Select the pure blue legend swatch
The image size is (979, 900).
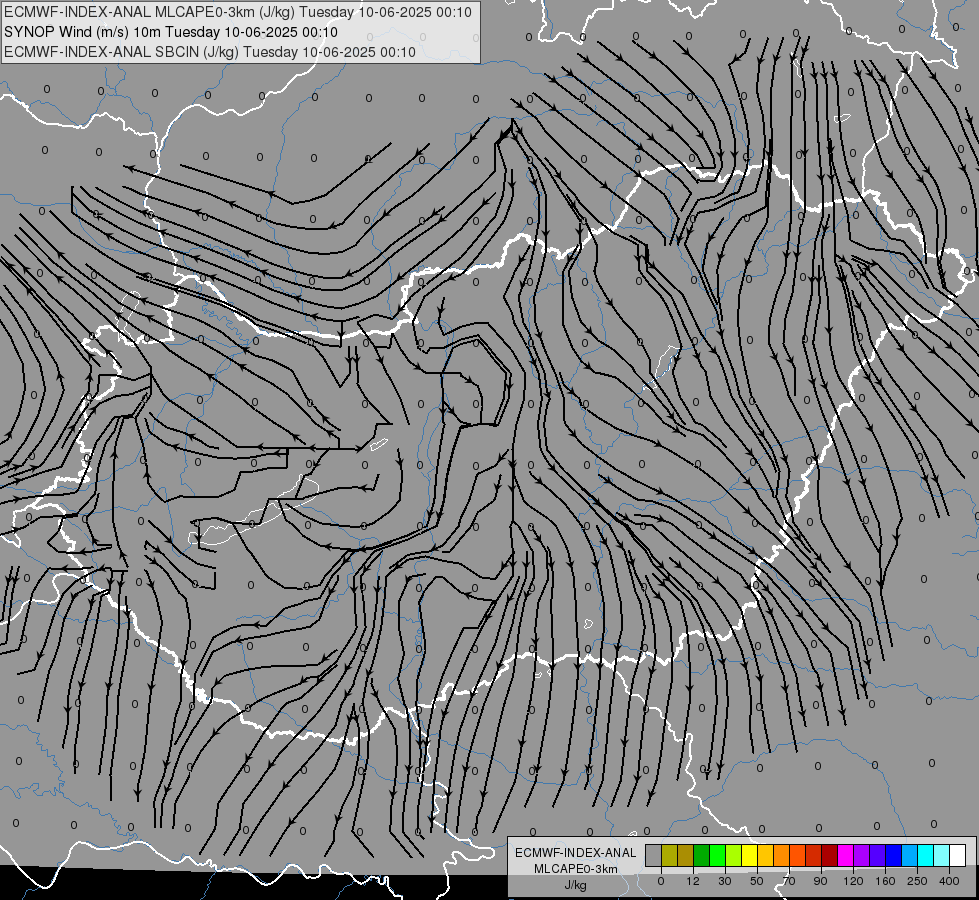(x=894, y=855)
